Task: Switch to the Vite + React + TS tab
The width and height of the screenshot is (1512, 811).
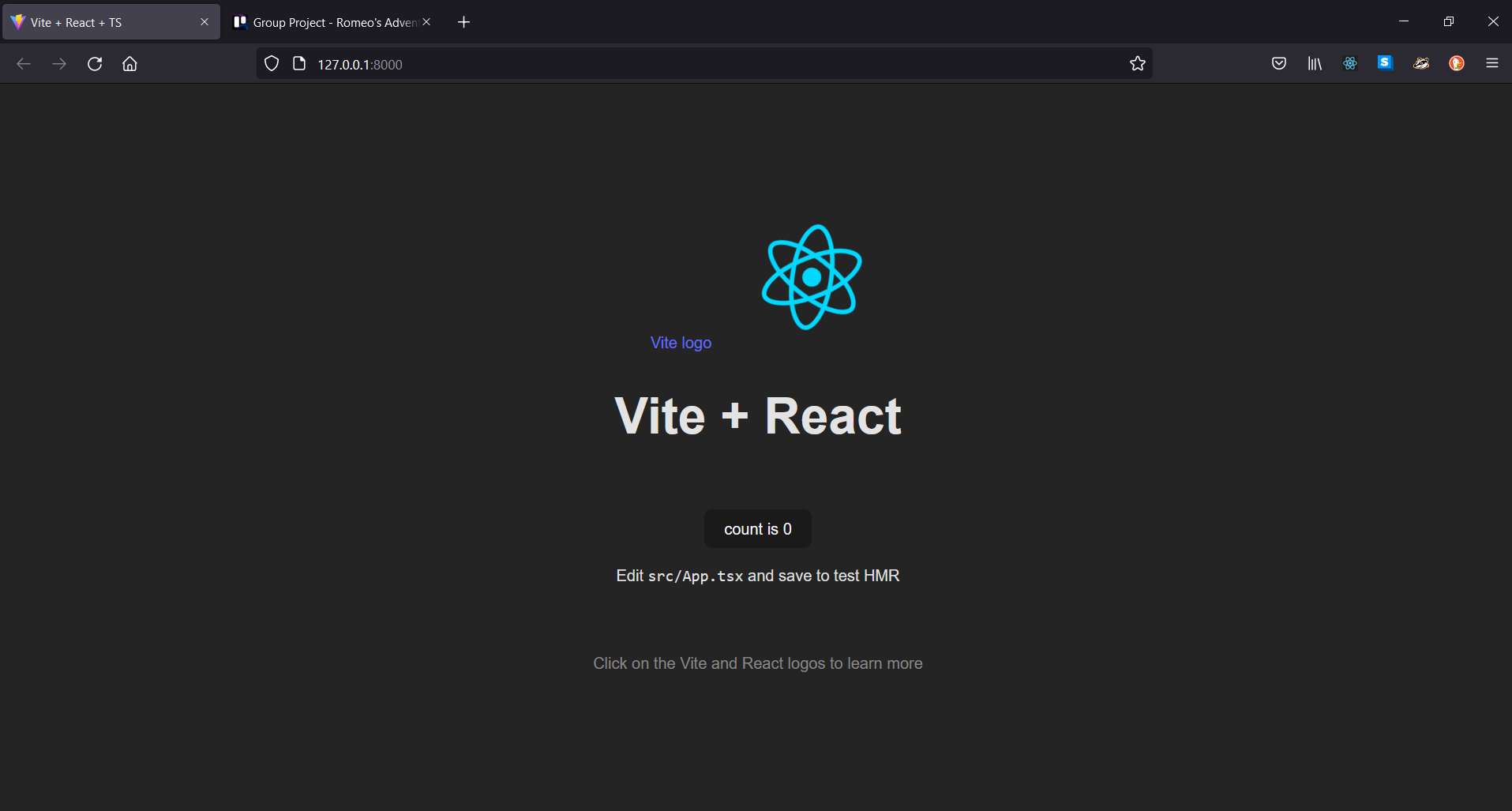Action: [x=111, y=22]
